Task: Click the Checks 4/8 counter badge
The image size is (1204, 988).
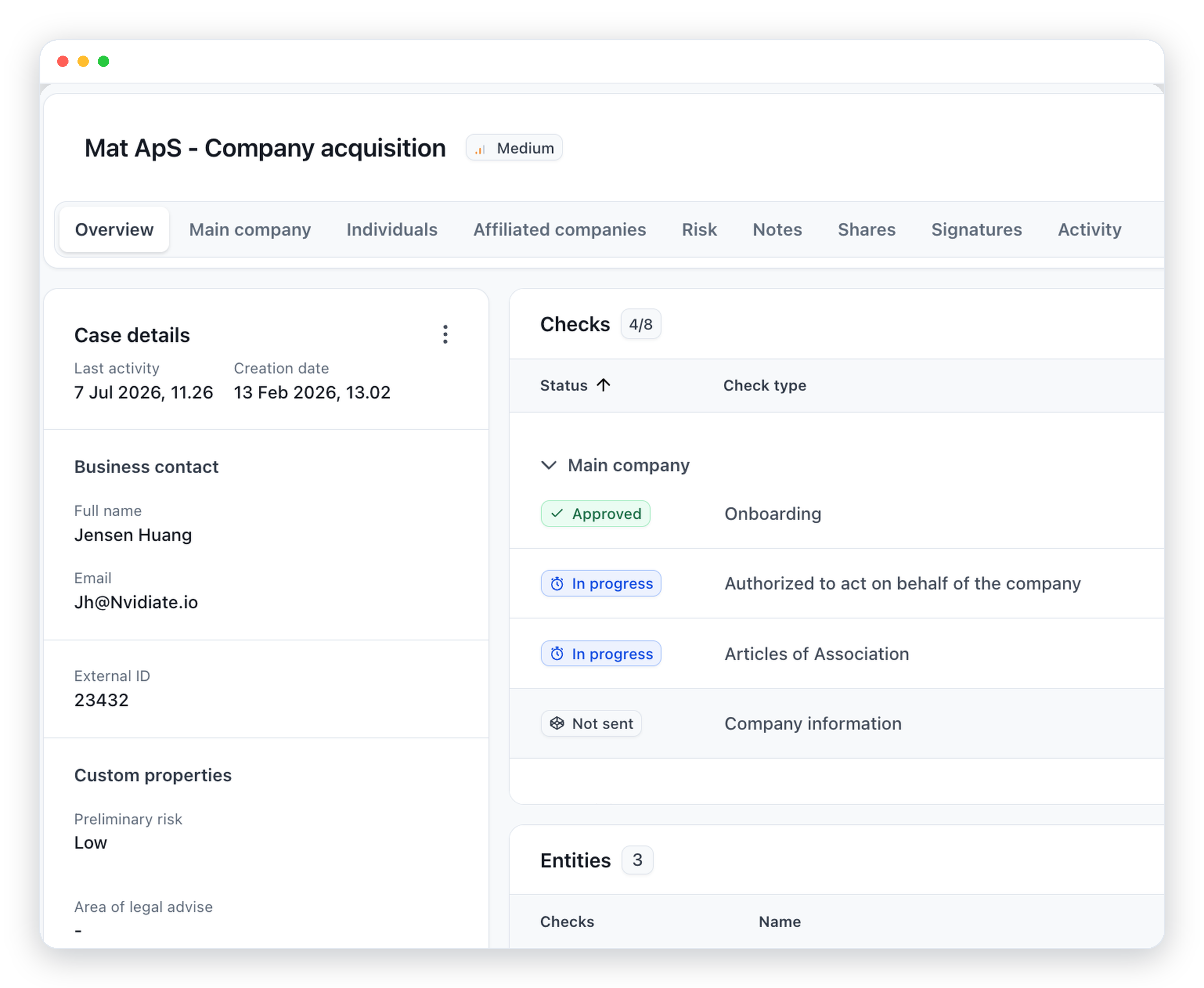Action: point(641,325)
